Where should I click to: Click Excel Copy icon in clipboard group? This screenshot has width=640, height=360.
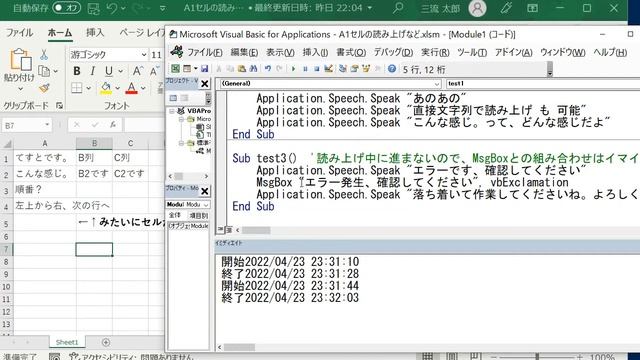[x=44, y=71]
